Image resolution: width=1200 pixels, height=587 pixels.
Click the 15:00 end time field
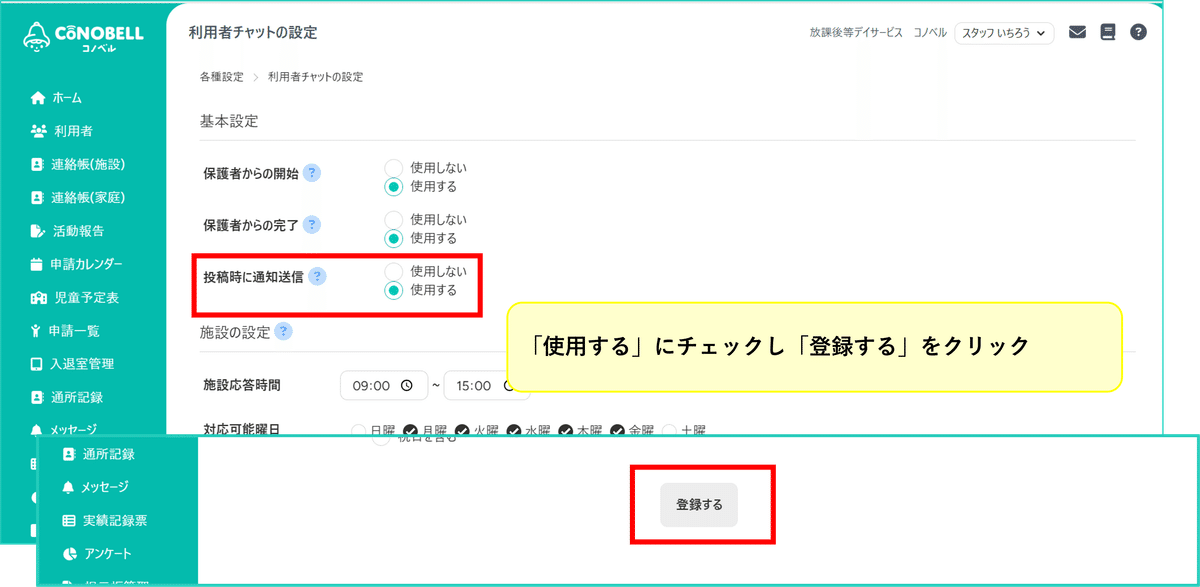[x=486, y=385]
